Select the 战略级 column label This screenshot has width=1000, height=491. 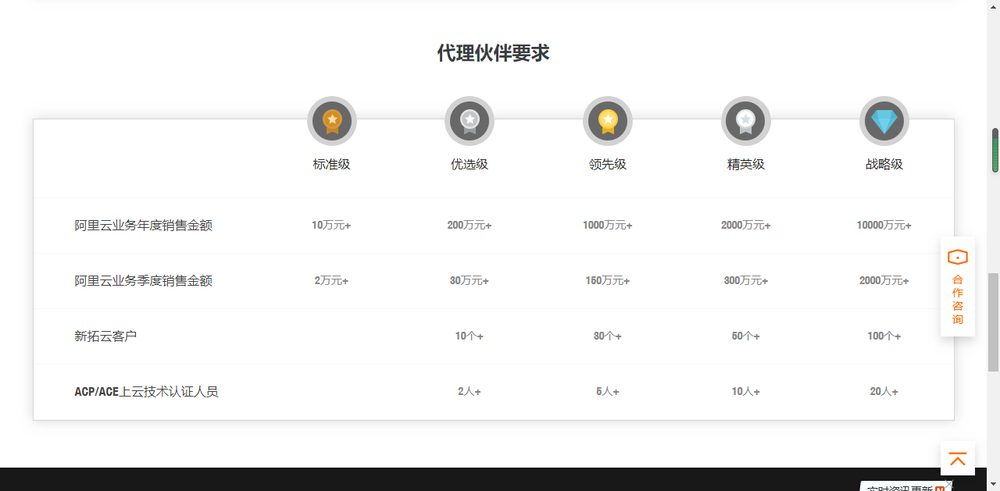tap(884, 165)
